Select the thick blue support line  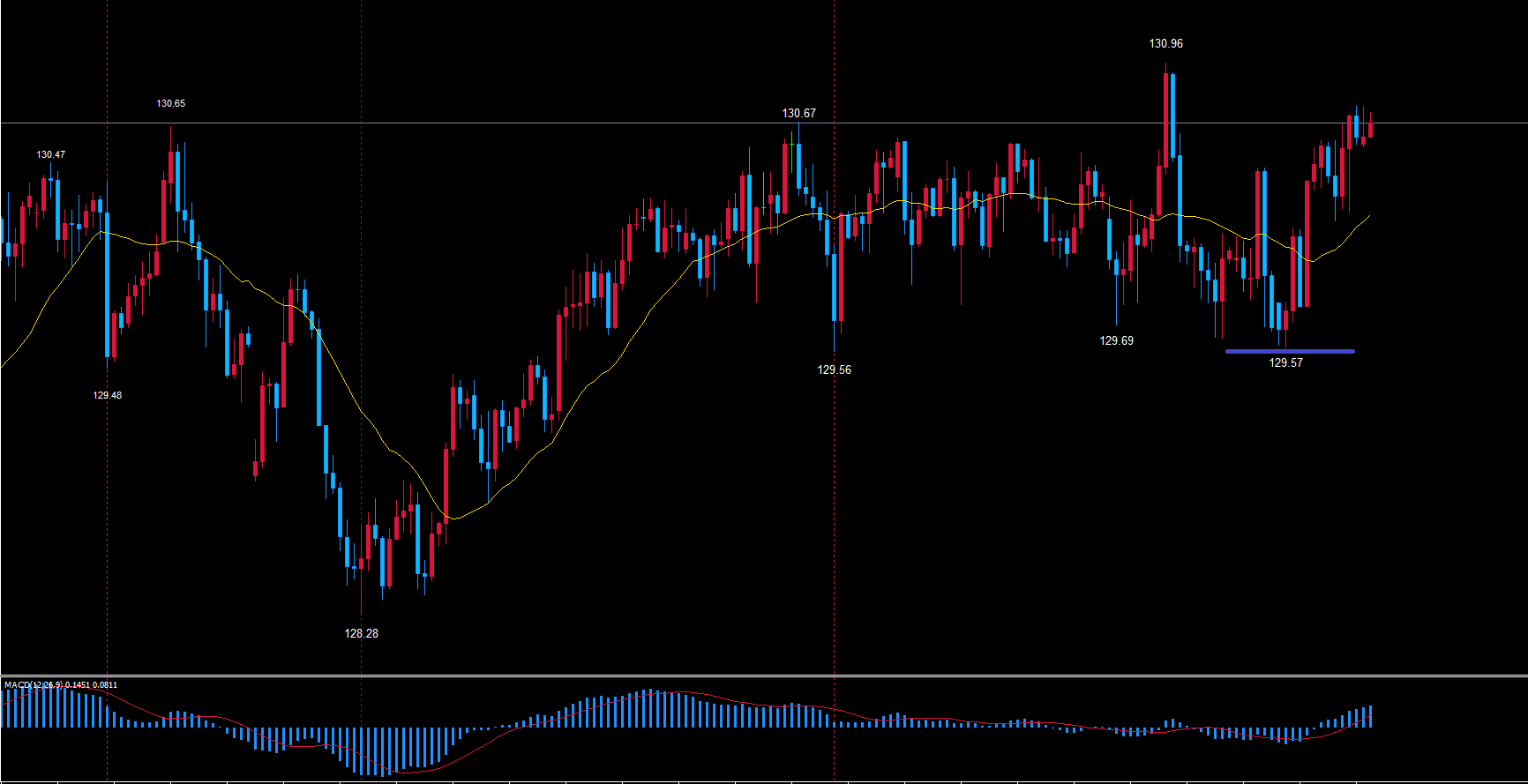(x=1289, y=351)
